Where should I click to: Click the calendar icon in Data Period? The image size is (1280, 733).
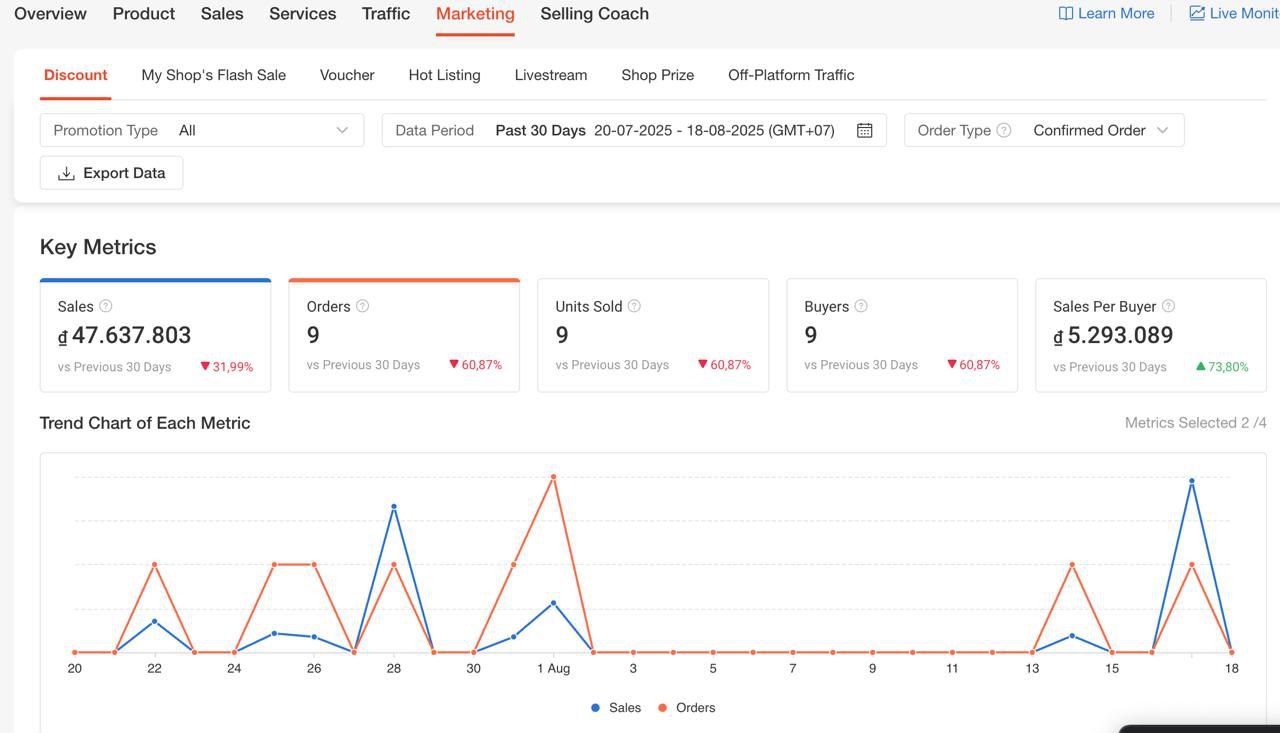click(x=865, y=130)
